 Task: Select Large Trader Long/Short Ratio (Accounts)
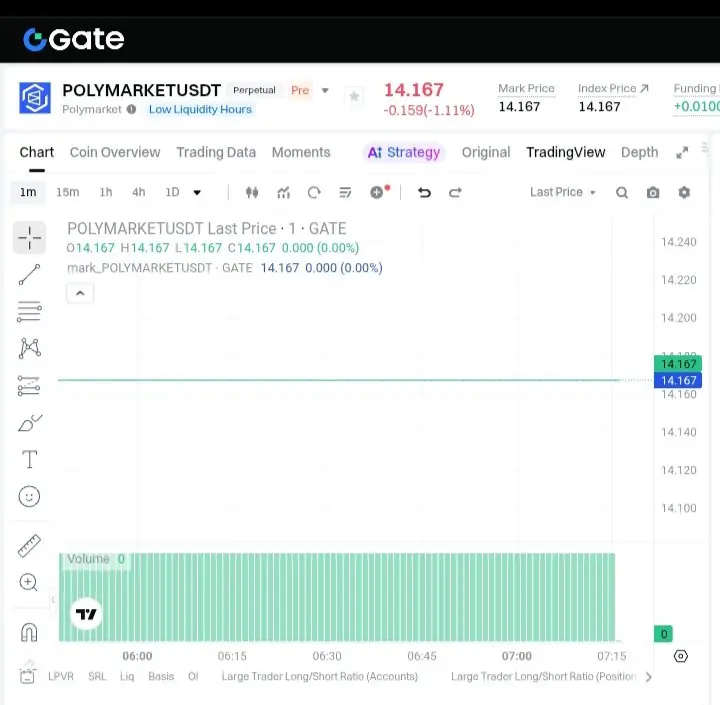(x=320, y=676)
